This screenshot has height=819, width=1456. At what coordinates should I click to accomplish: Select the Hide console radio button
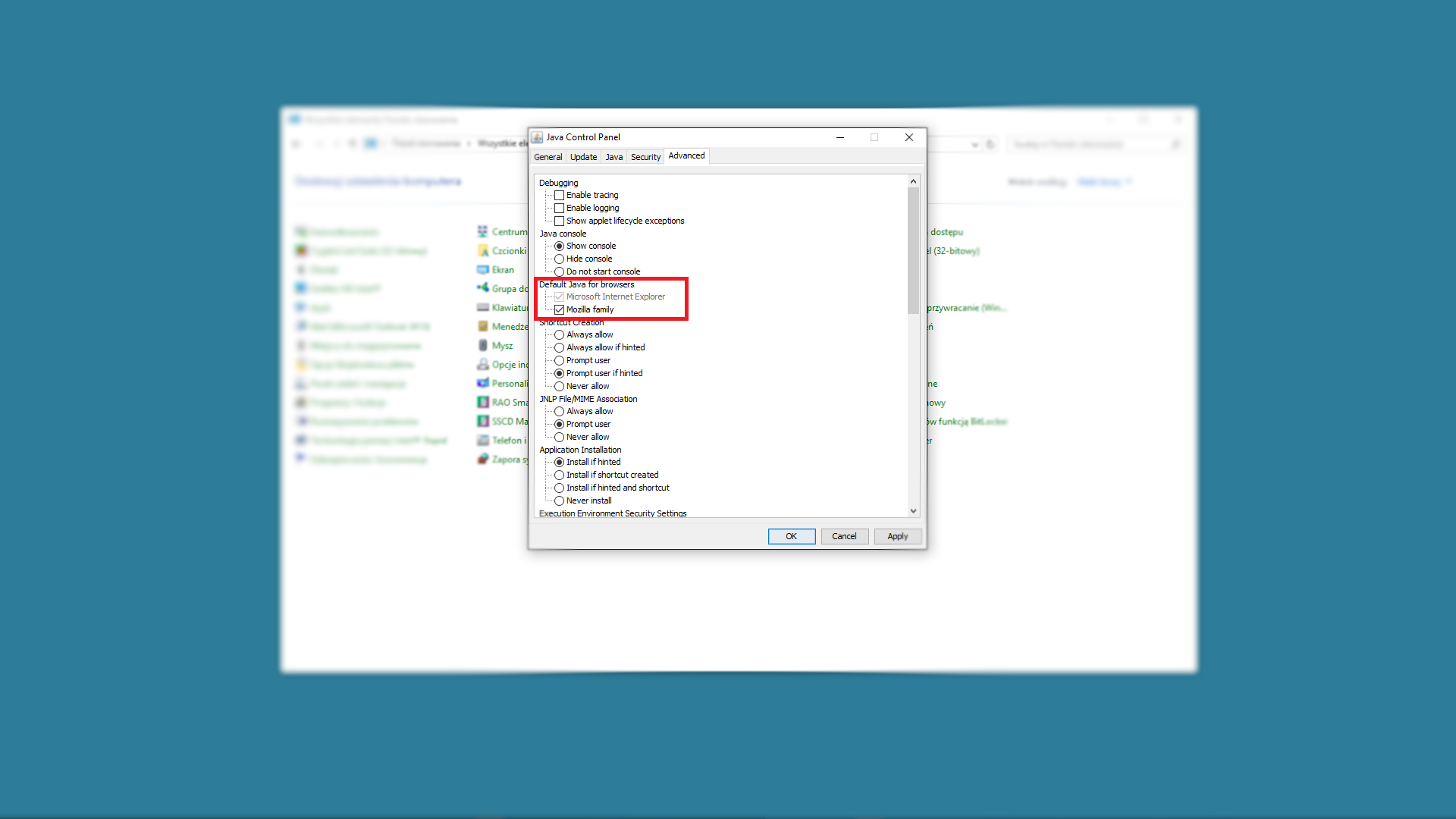pyautogui.click(x=560, y=259)
